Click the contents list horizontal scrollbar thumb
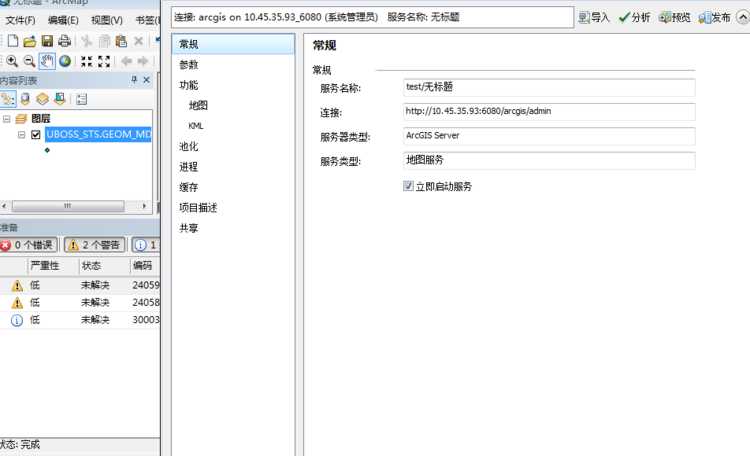The width and height of the screenshot is (750, 456). (x=68, y=206)
